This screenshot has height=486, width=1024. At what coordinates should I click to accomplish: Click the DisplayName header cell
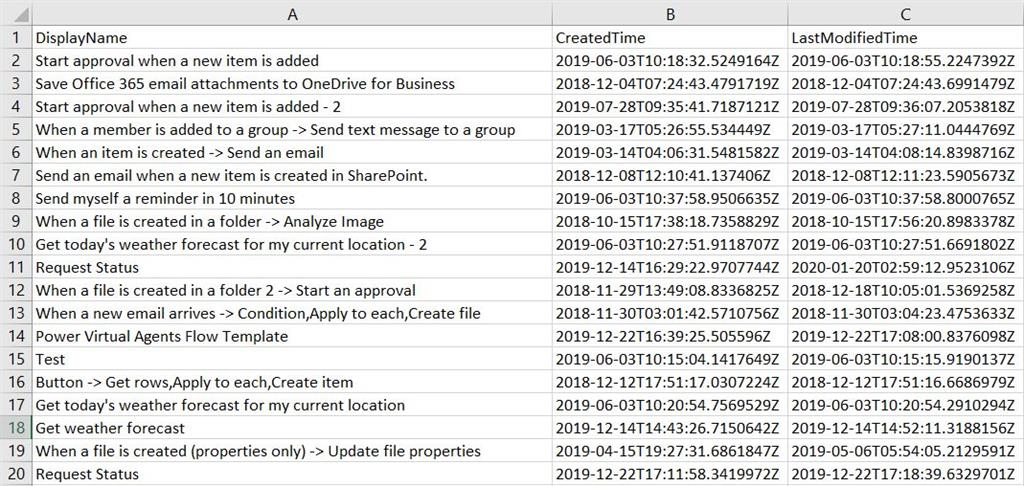click(292, 38)
